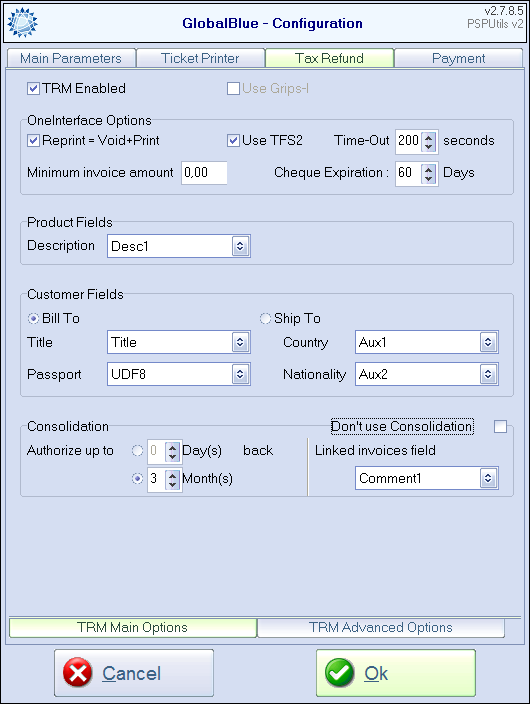Open the Payment tab

click(x=459, y=58)
